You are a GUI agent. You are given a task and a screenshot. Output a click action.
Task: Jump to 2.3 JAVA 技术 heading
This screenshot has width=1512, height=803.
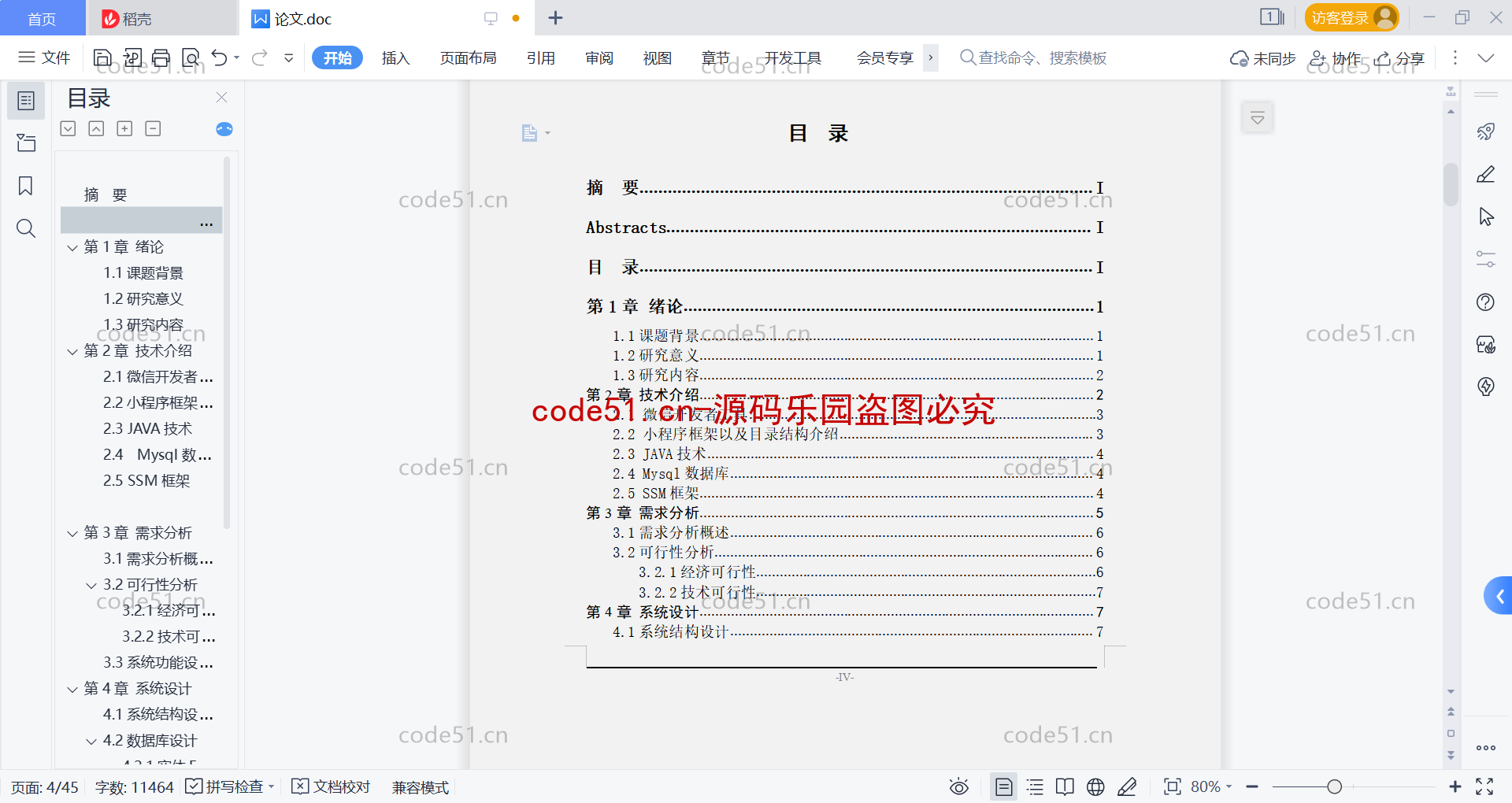point(147,429)
